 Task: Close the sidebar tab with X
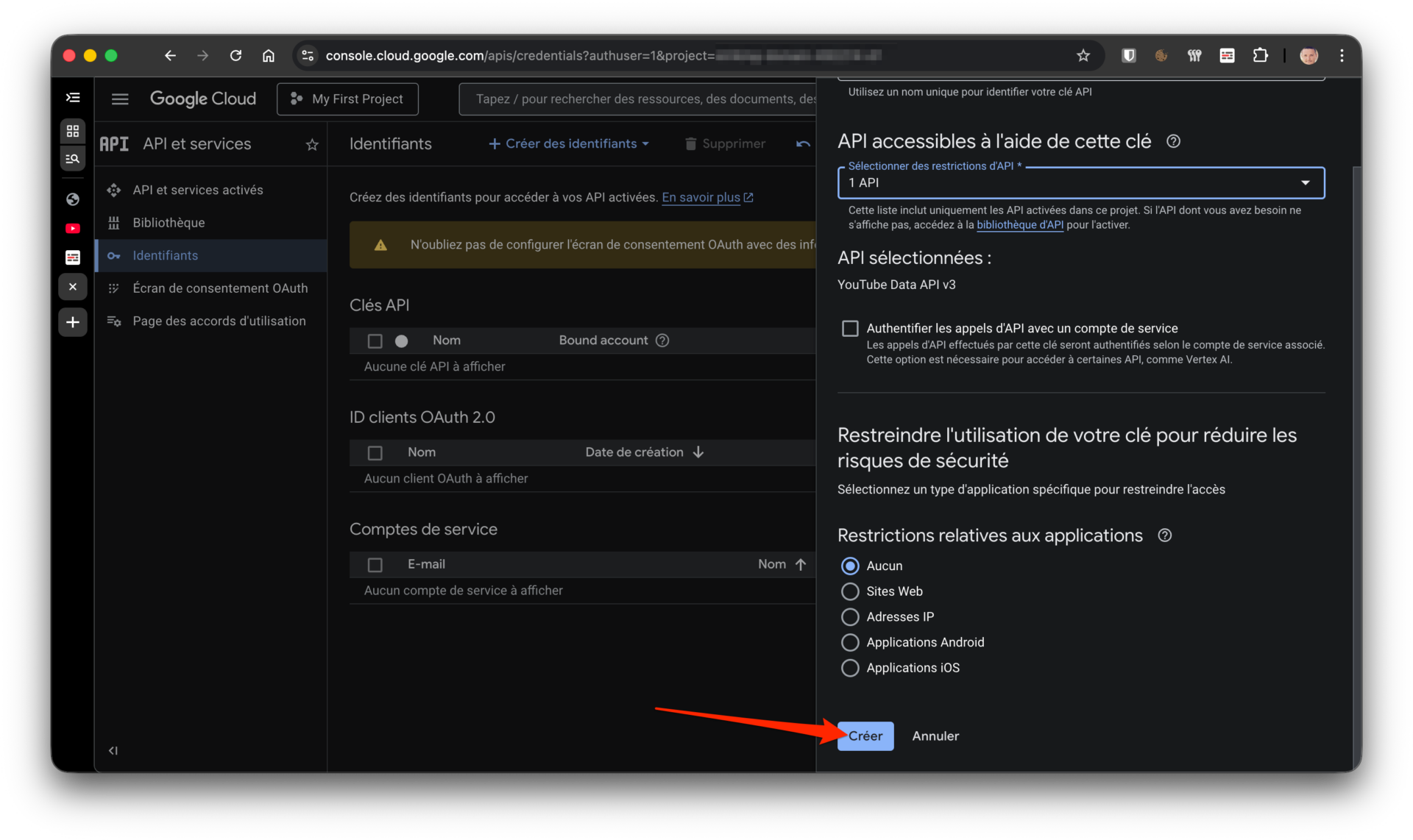pyautogui.click(x=73, y=287)
